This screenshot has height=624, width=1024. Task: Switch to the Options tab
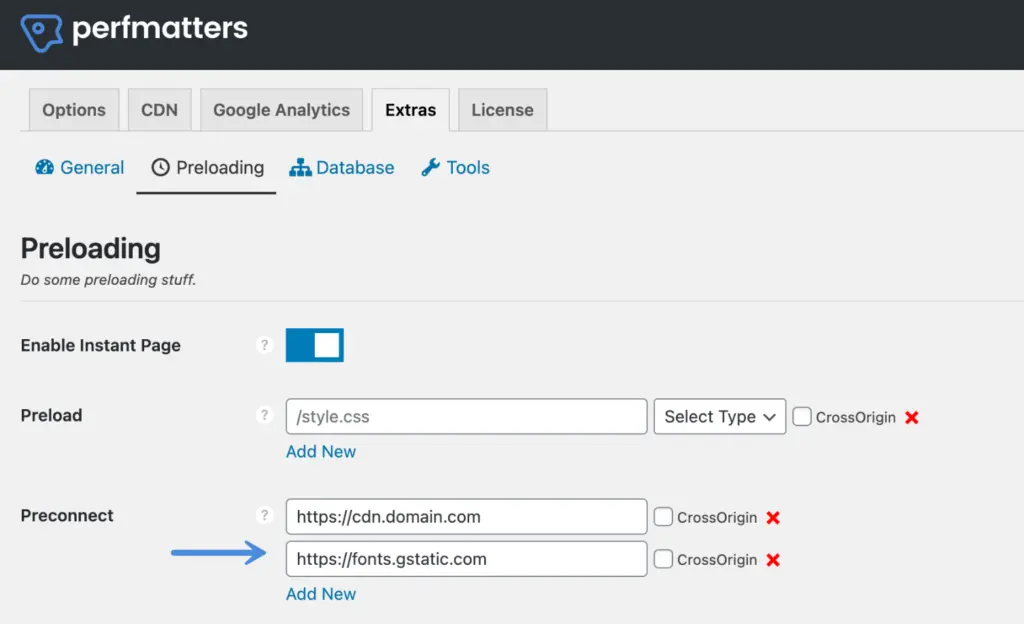pos(74,110)
